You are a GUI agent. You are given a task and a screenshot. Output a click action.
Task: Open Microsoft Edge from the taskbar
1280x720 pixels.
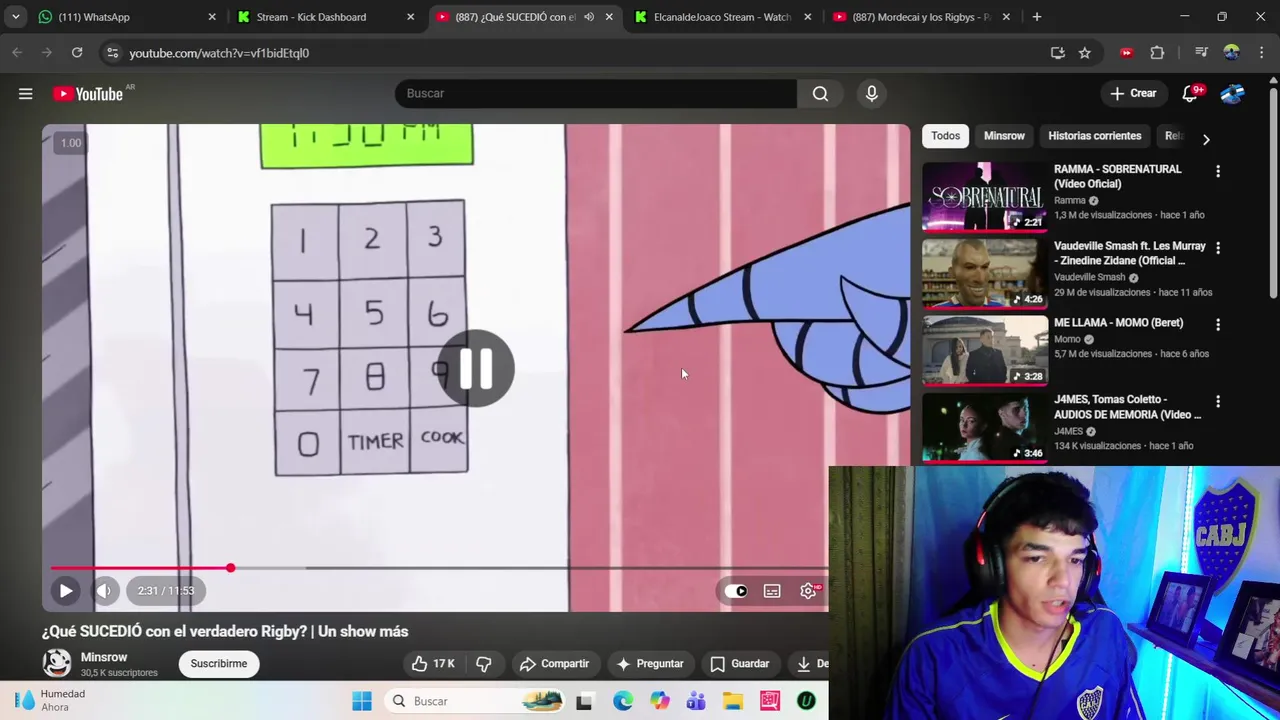click(x=623, y=701)
